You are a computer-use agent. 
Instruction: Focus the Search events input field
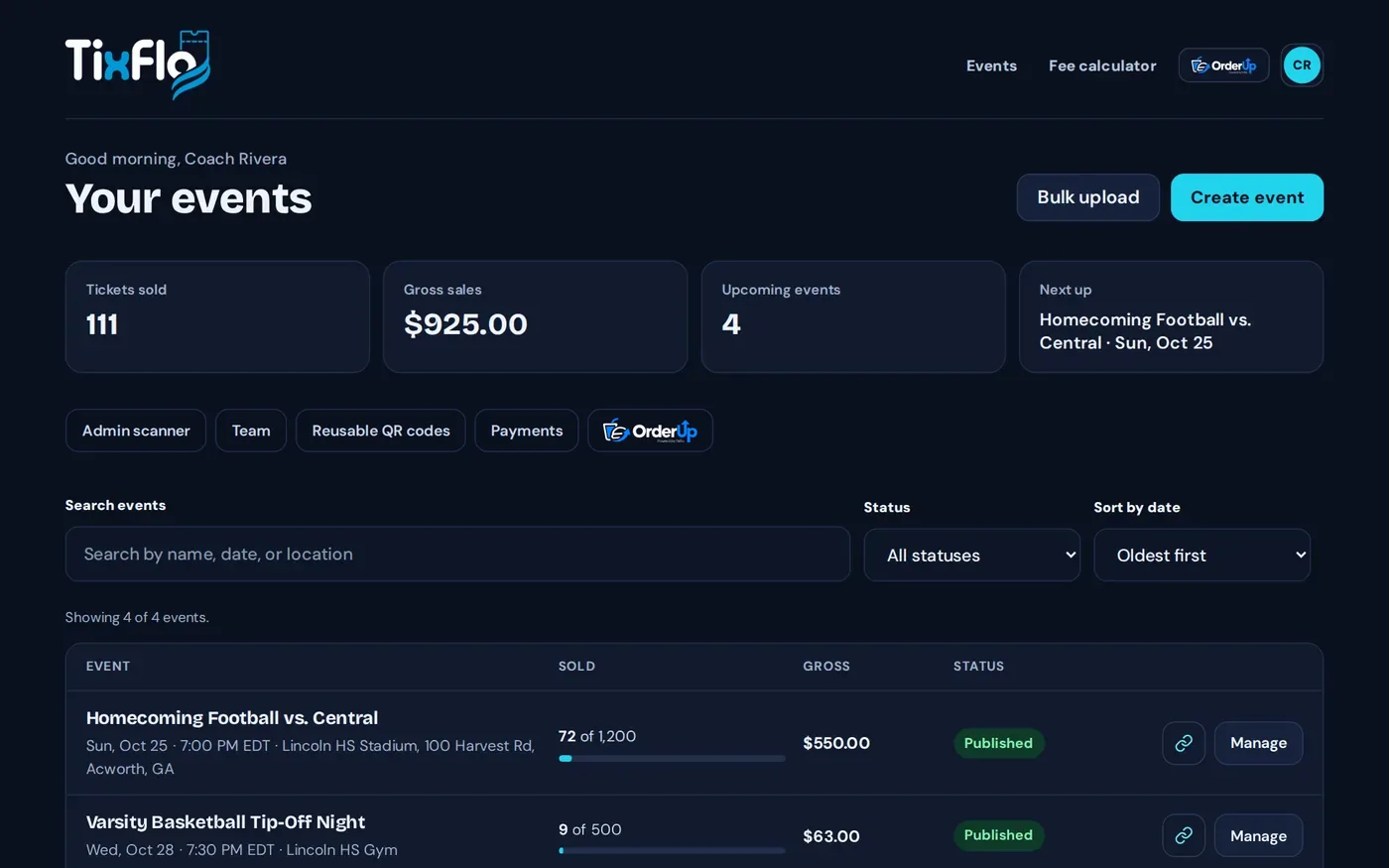pos(457,554)
